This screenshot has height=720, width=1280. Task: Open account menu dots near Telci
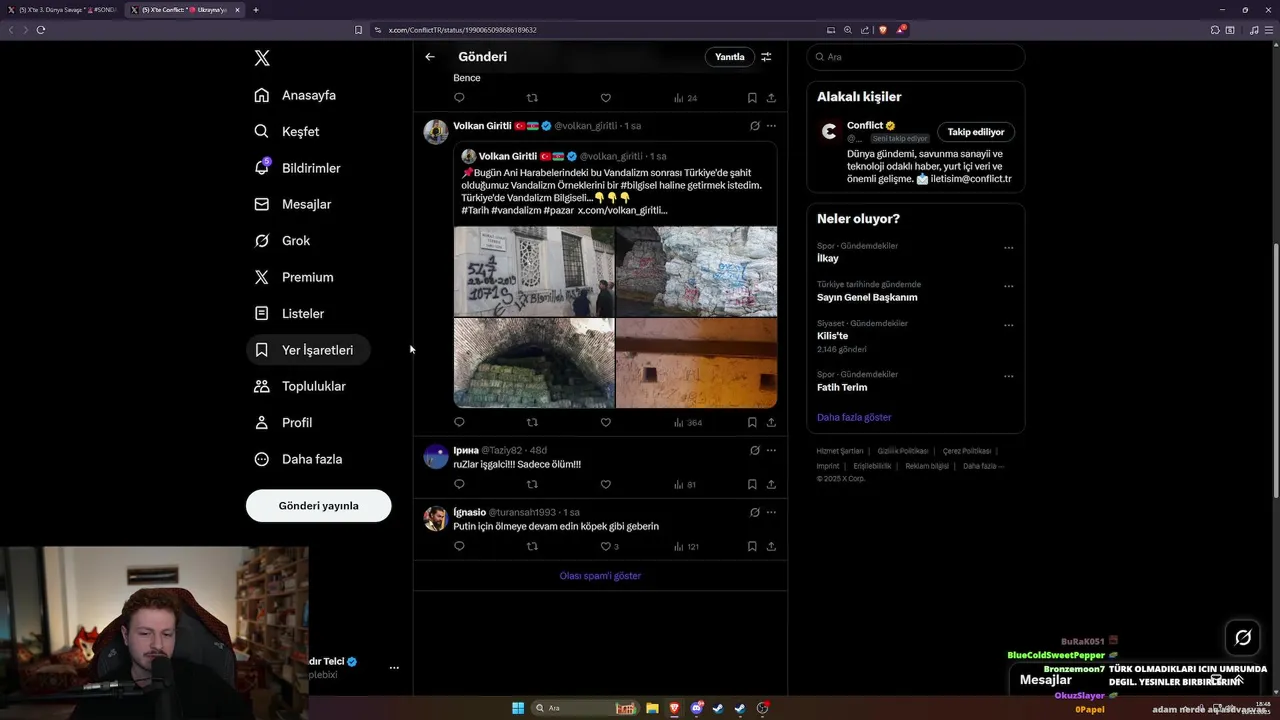click(394, 667)
